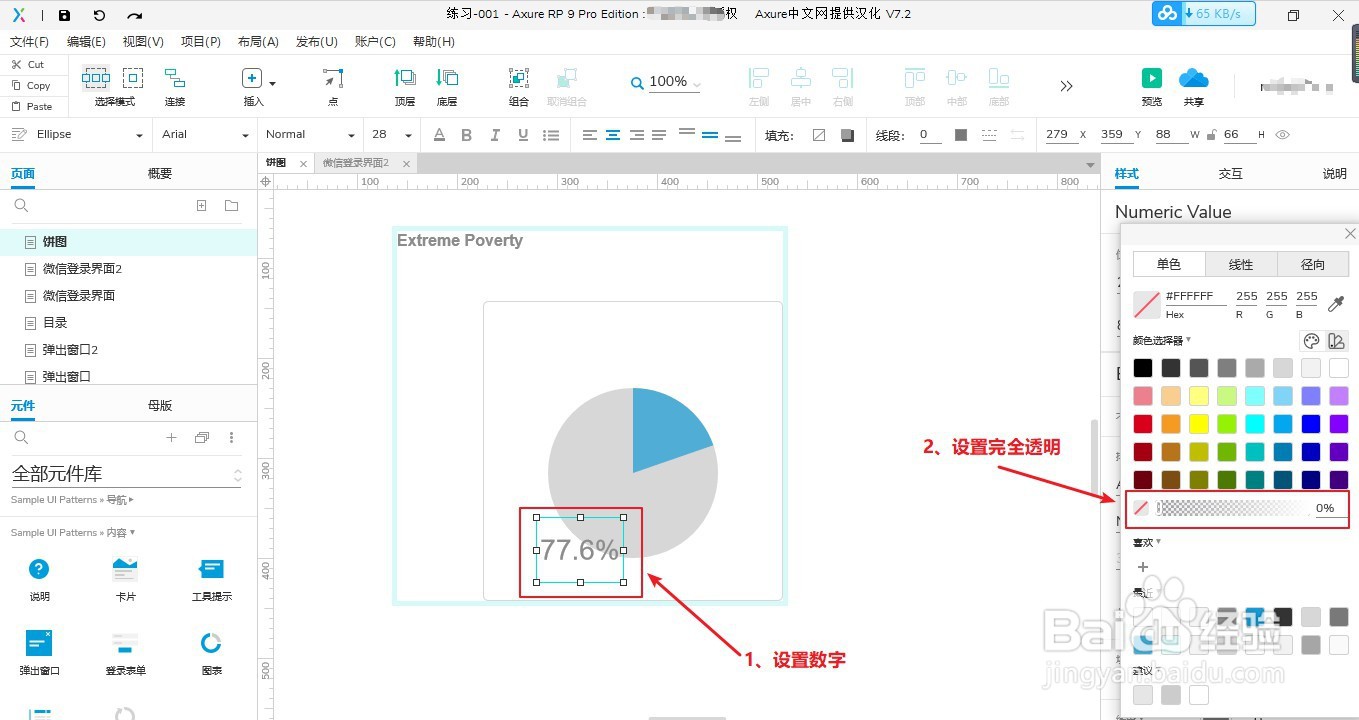This screenshot has height=720, width=1359.
Task: Open the line color swatch
Action: [961, 135]
